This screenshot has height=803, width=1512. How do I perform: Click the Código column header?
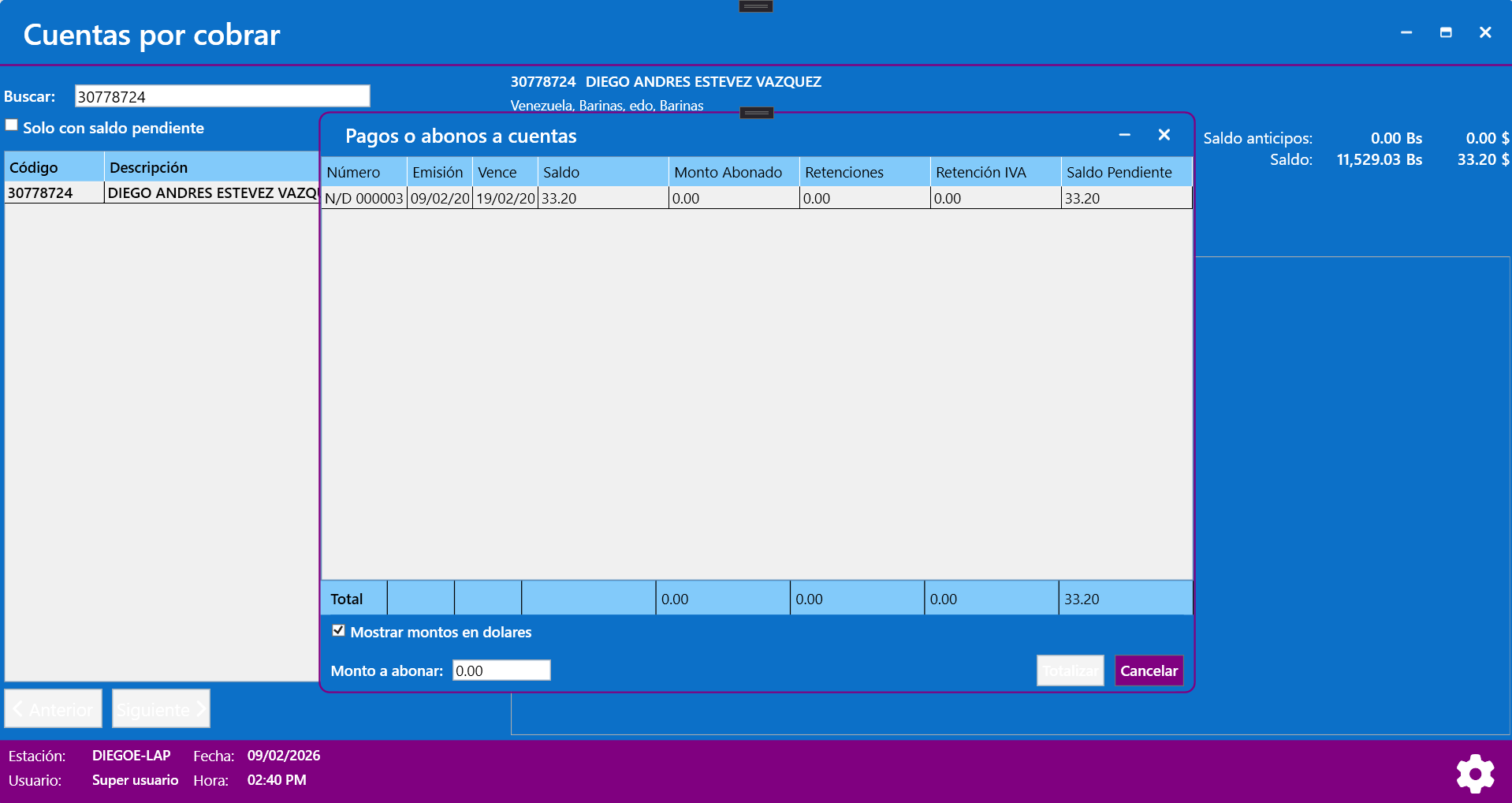[54, 167]
